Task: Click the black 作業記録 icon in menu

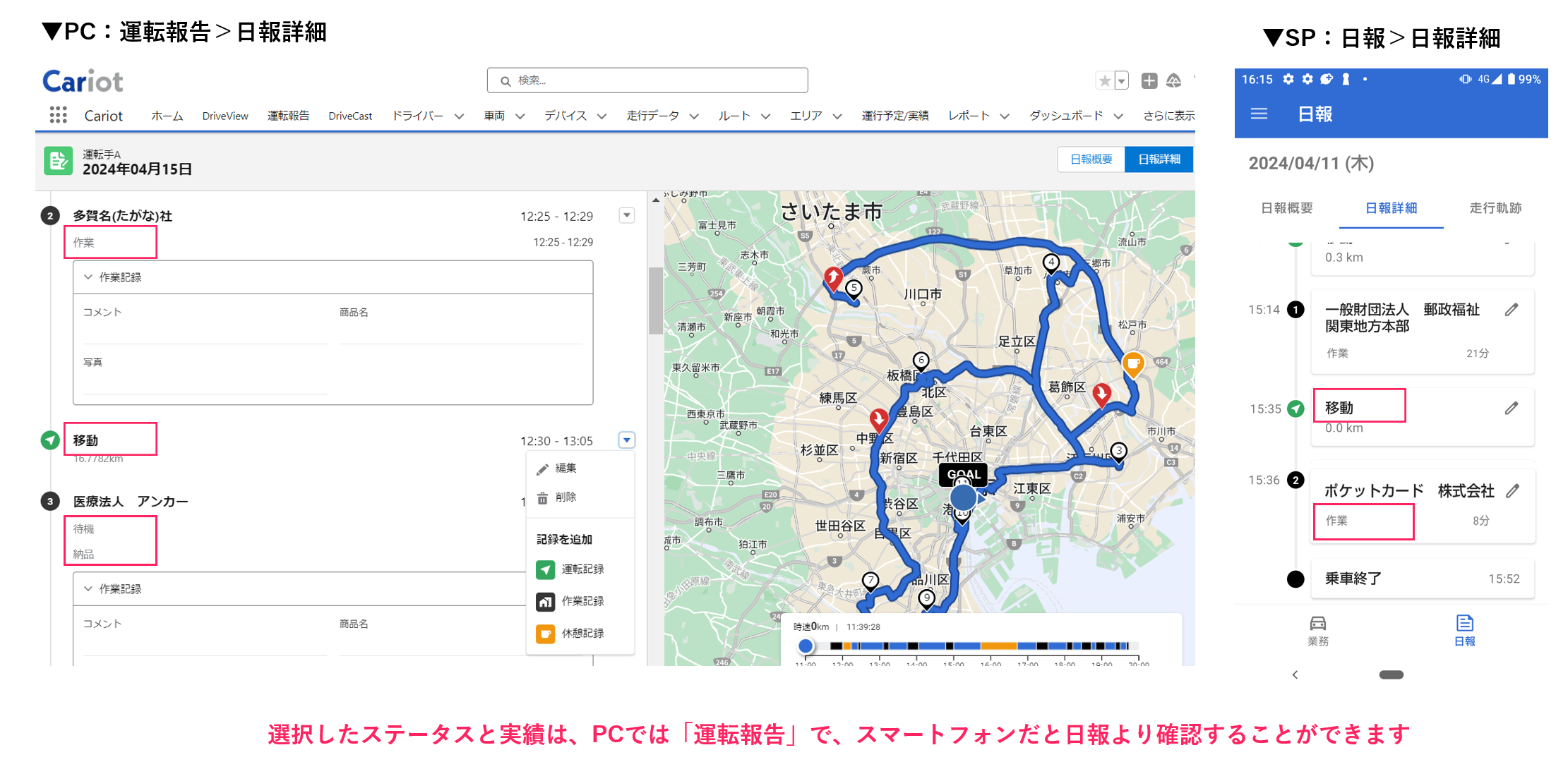Action: click(545, 601)
